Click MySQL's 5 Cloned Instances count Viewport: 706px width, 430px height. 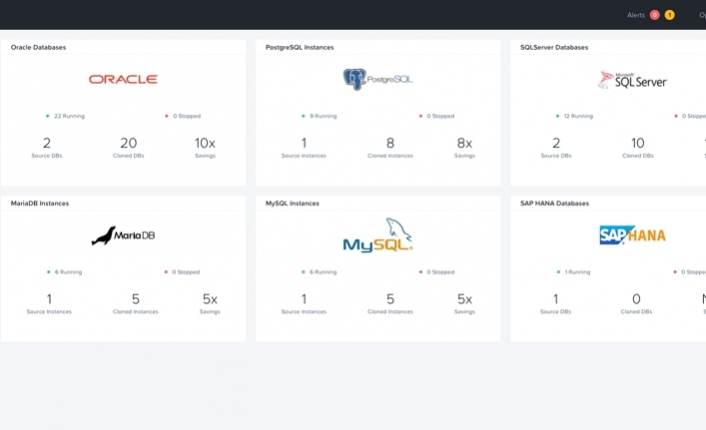pos(390,304)
